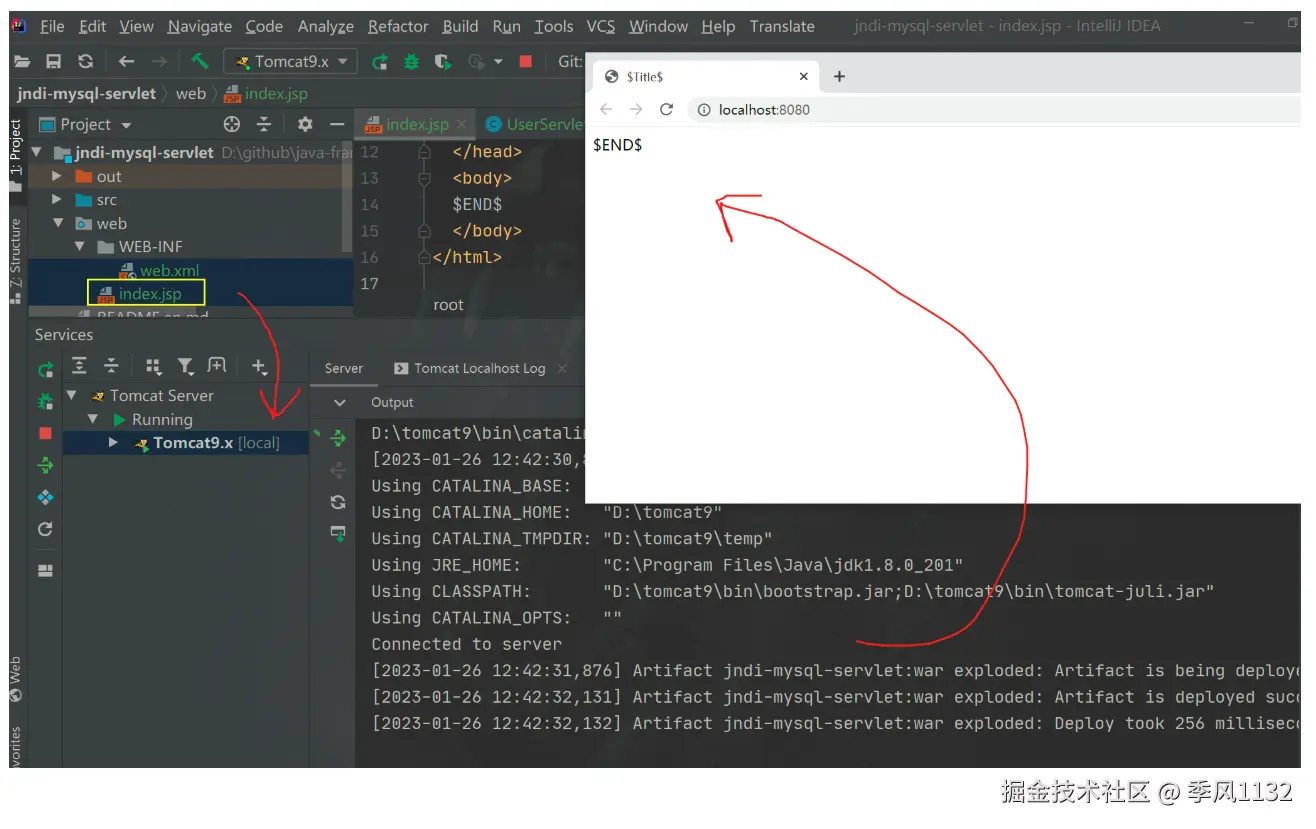This screenshot has height=829, width=1316.
Task: Click the refresh icon beside Output console
Action: [x=338, y=502]
